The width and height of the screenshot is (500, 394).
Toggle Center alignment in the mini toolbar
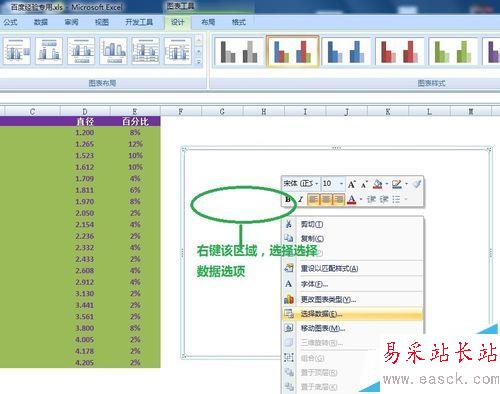[x=326, y=199]
